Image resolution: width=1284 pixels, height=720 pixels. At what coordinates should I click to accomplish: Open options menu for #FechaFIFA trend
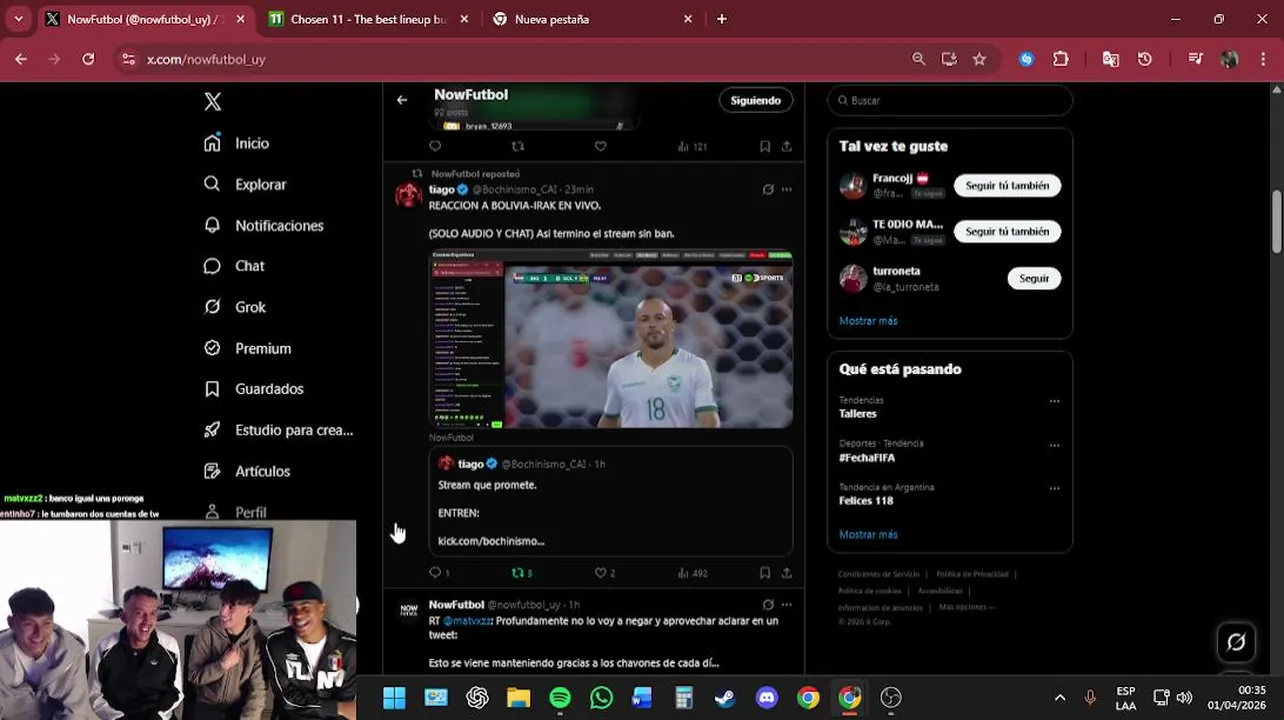[1054, 445]
